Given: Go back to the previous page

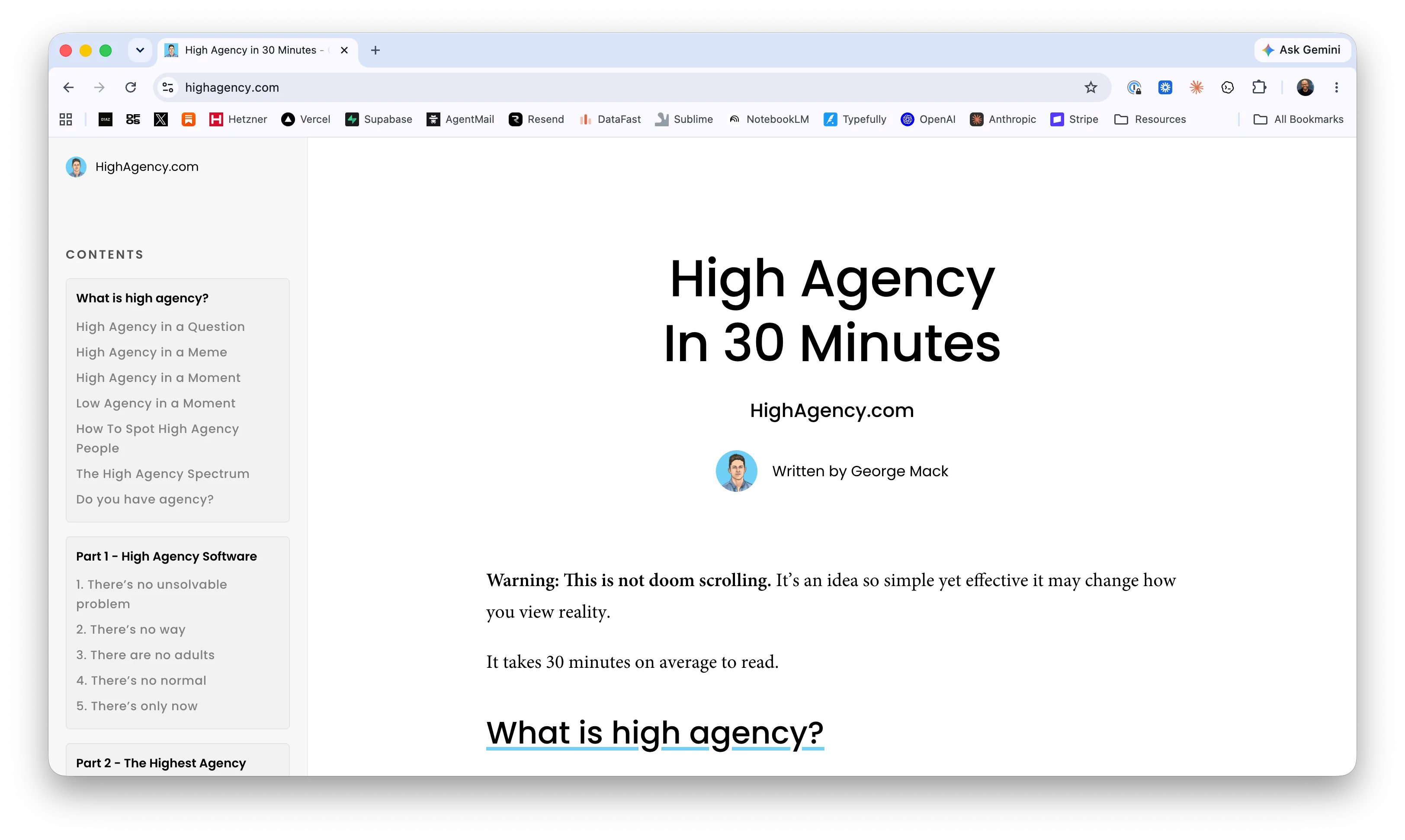Looking at the screenshot, I should point(68,87).
